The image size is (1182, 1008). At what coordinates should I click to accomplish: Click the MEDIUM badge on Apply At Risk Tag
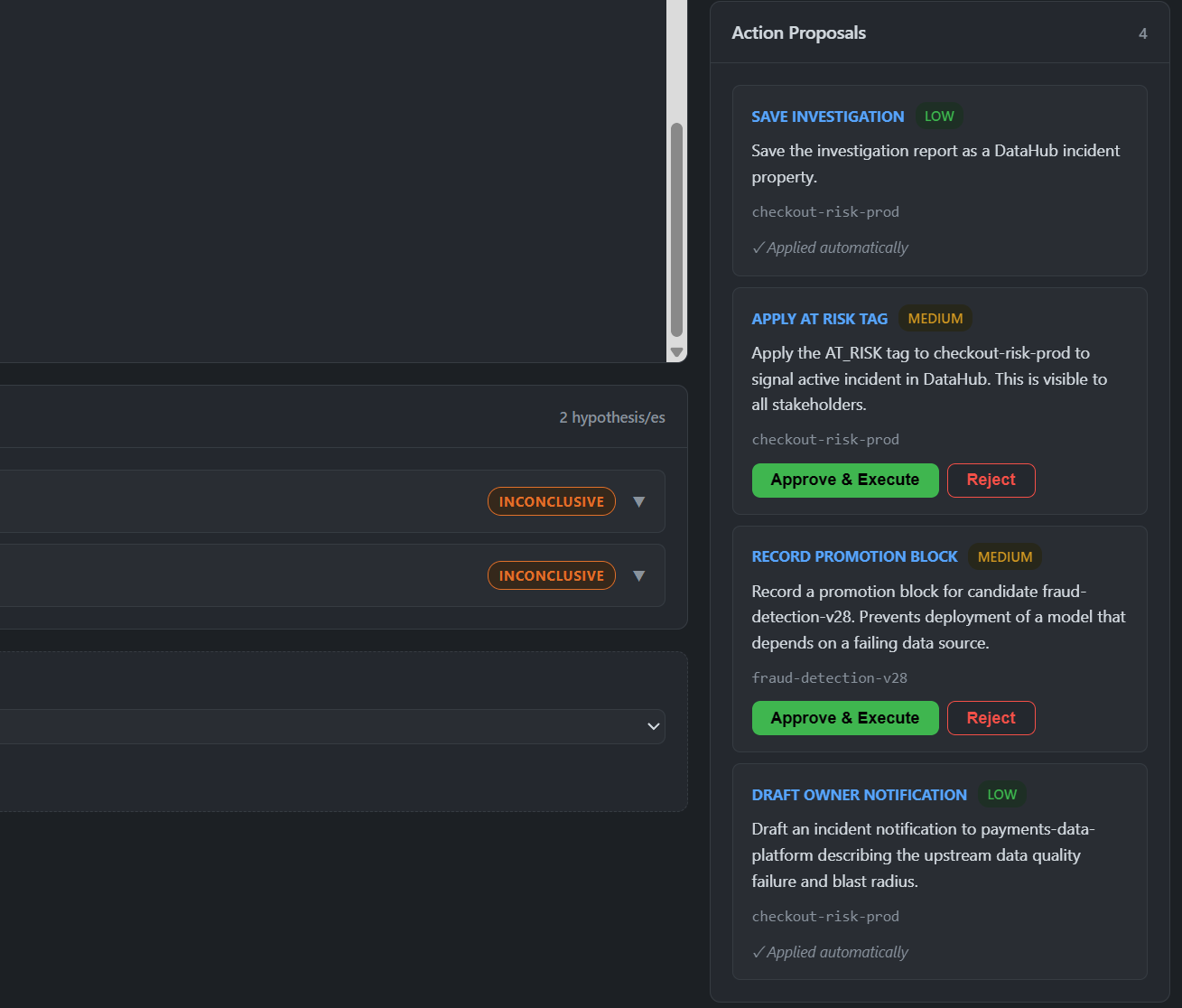935,319
